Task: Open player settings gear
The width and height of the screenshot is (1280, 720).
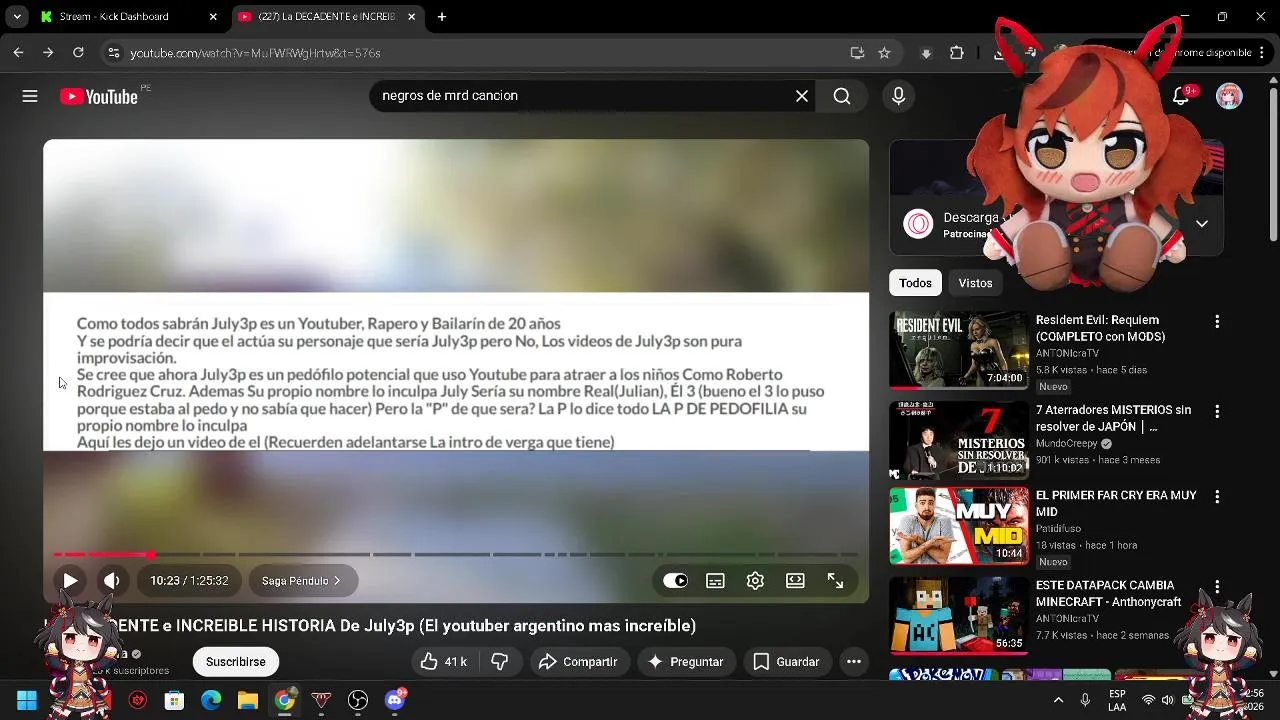Action: 755,581
